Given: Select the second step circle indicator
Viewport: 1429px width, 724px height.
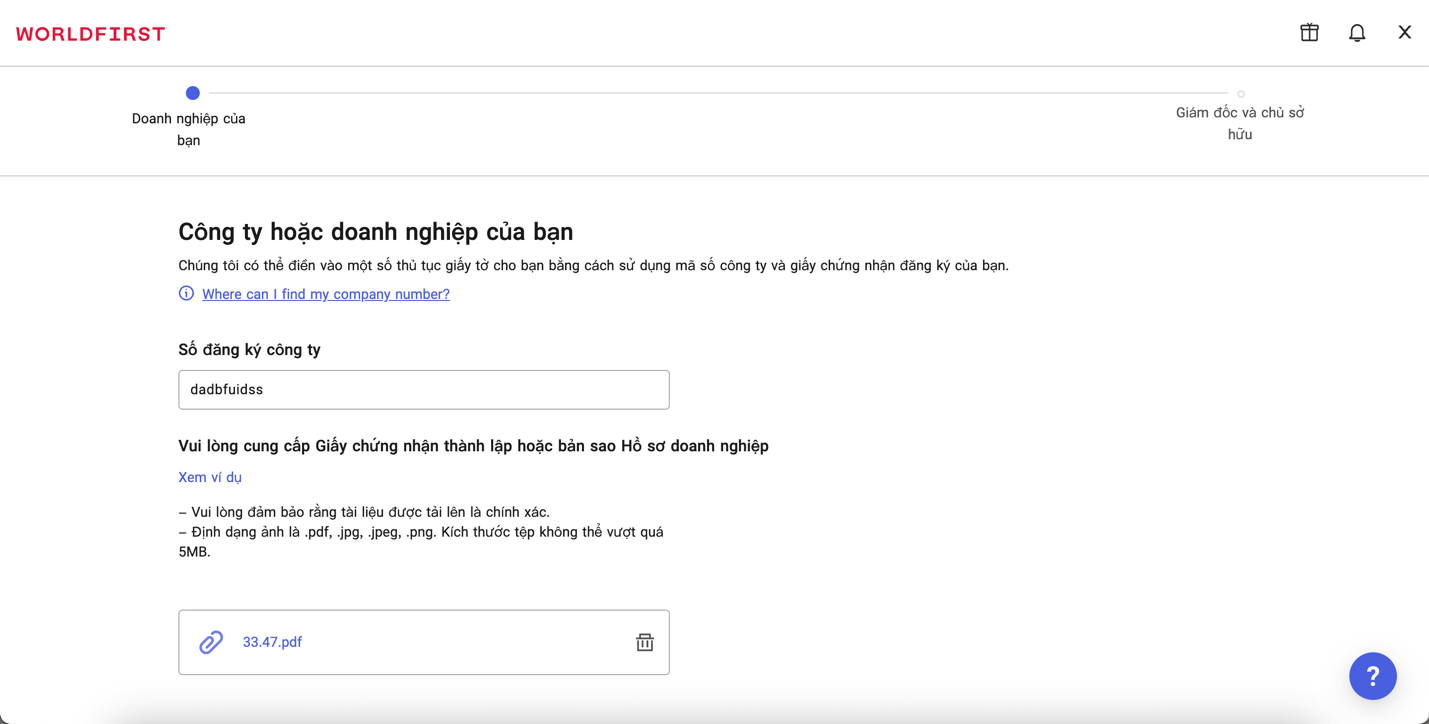Looking at the screenshot, I should coord(1241,94).
